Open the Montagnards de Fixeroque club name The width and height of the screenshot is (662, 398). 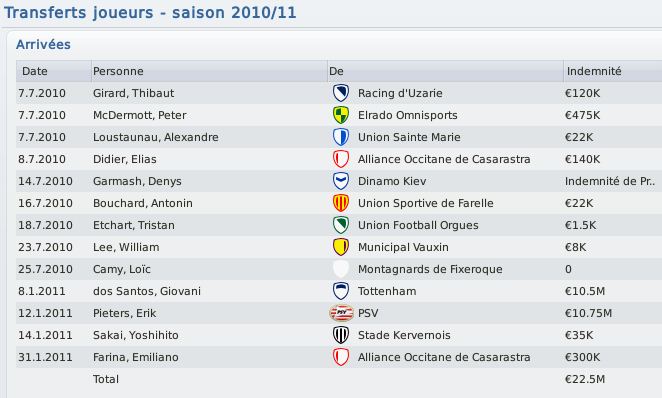[430, 269]
